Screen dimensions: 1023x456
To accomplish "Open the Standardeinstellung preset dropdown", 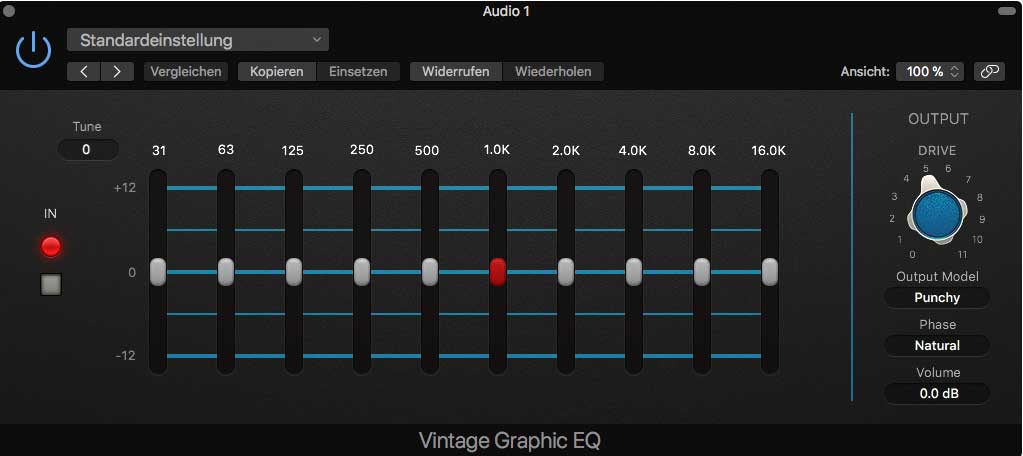I will (197, 41).
